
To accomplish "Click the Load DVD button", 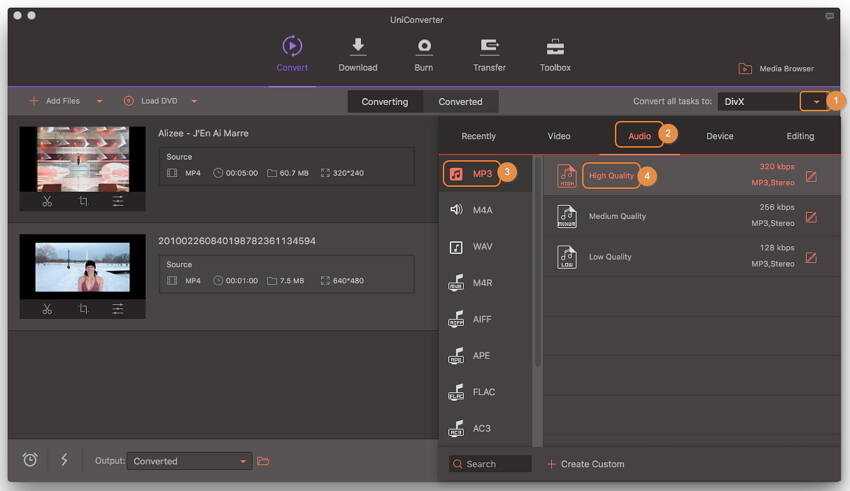I will coord(151,101).
